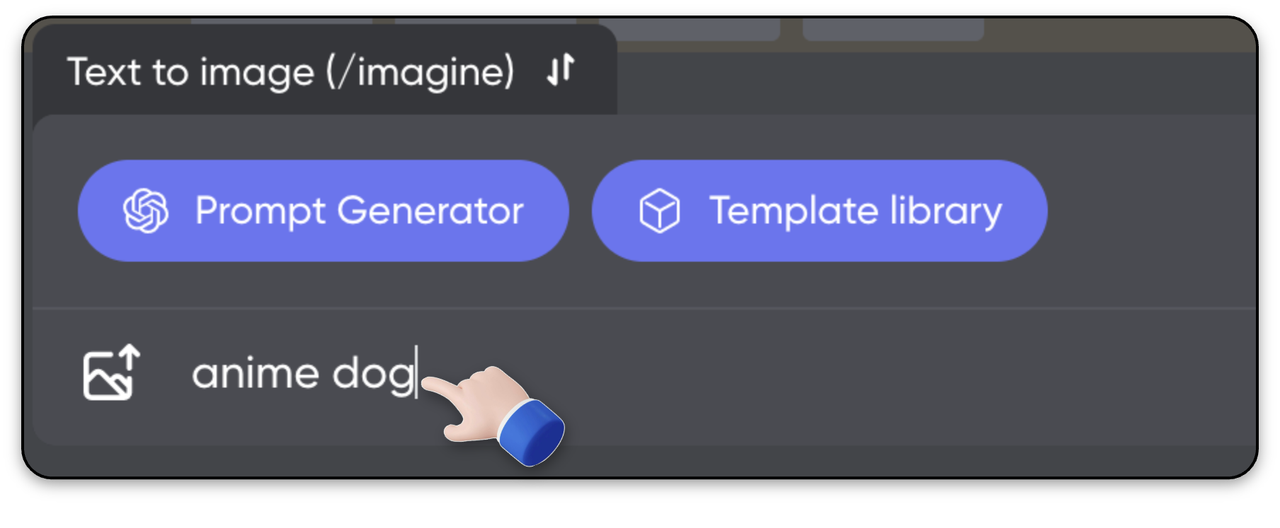Click the up-down swap arrows icon
The width and height of the screenshot is (1280, 528).
(x=561, y=71)
